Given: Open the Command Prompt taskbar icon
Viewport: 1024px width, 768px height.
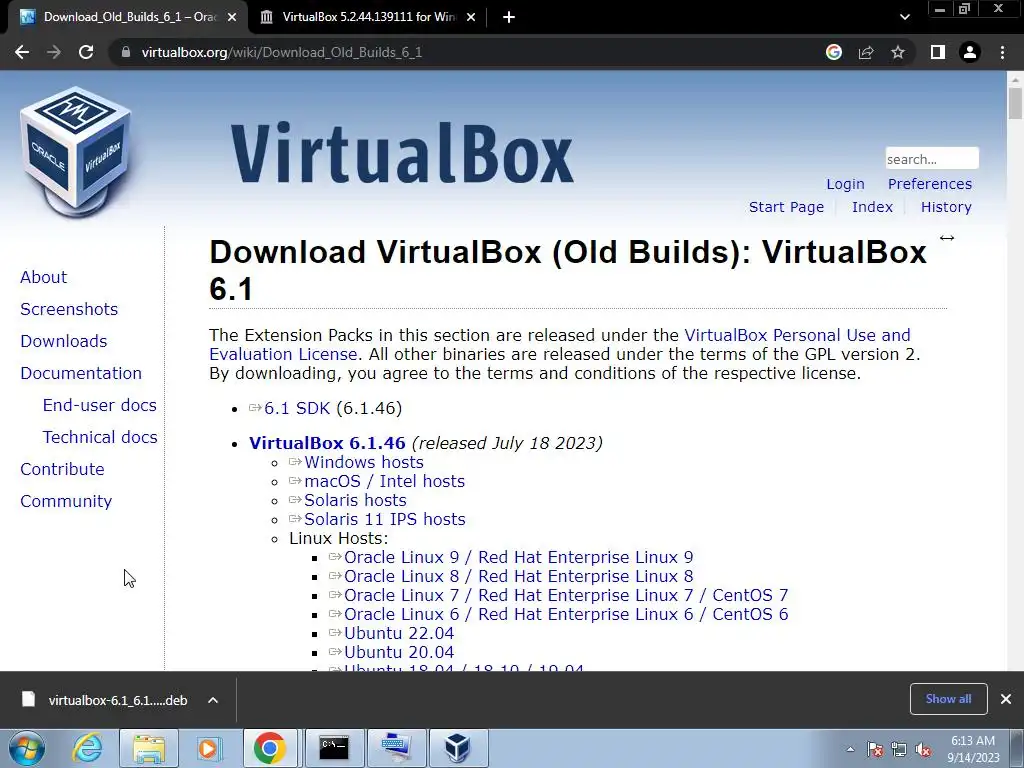Looking at the screenshot, I should [334, 748].
